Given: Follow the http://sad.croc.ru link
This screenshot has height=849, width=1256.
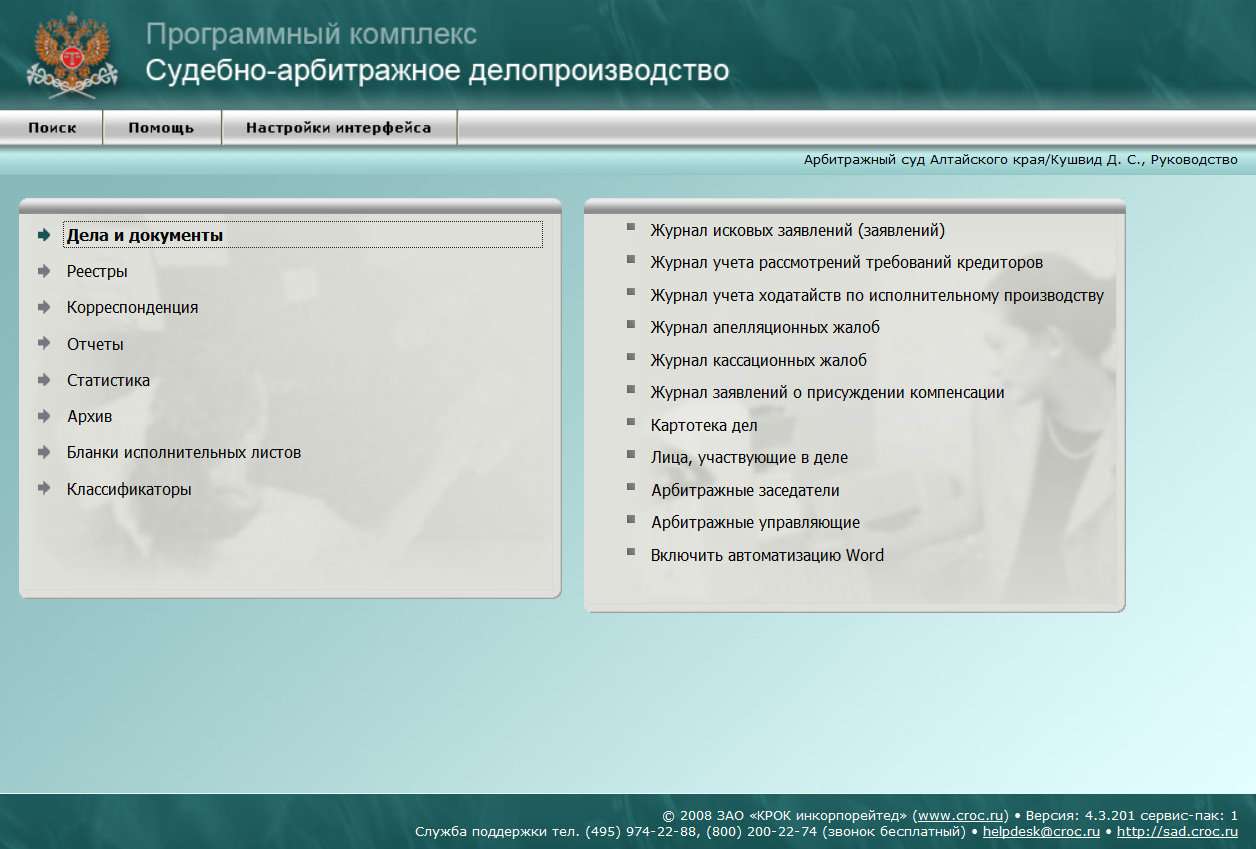Looking at the screenshot, I should [x=1177, y=832].
